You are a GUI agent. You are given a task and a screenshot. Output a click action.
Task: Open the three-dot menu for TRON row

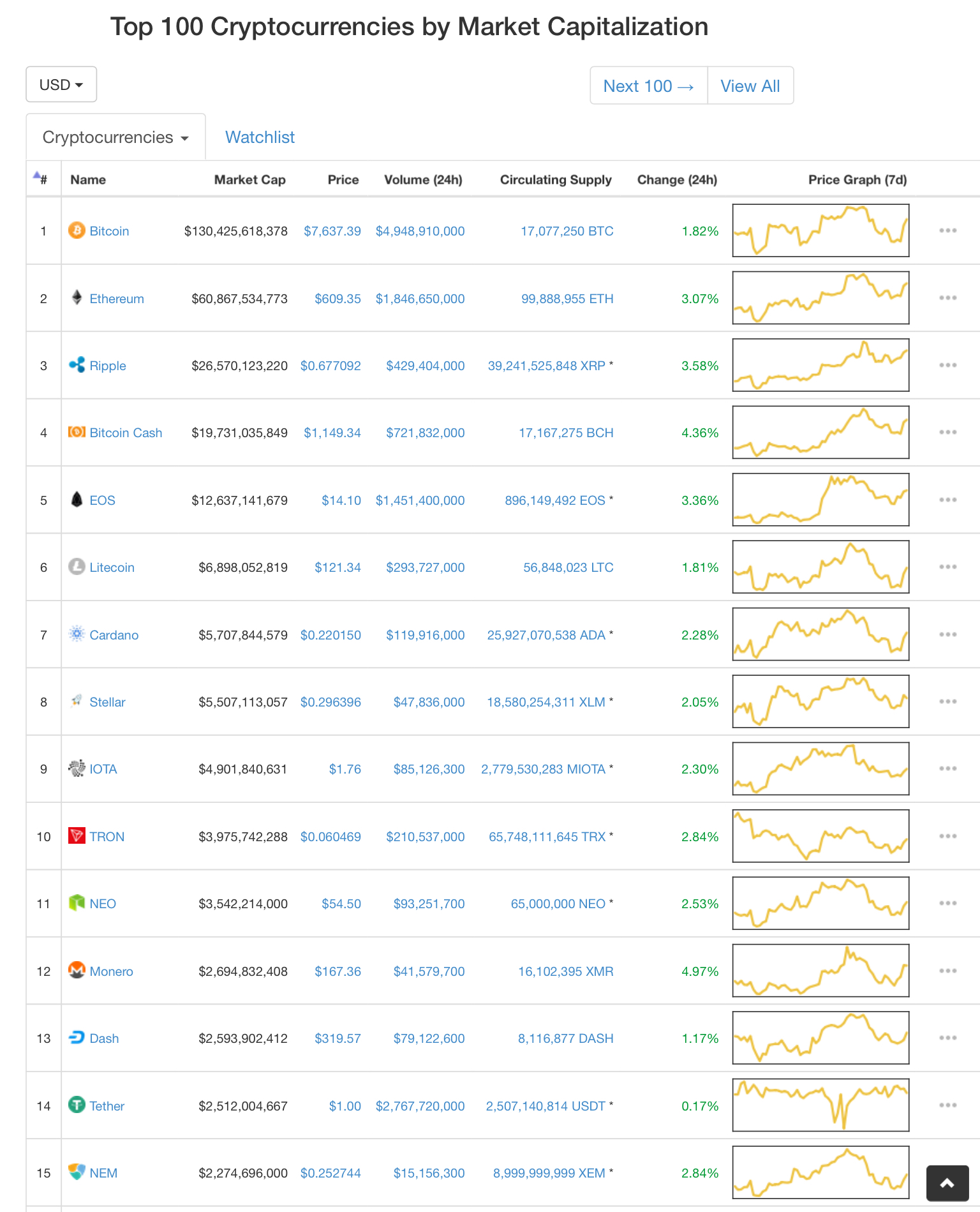948,836
